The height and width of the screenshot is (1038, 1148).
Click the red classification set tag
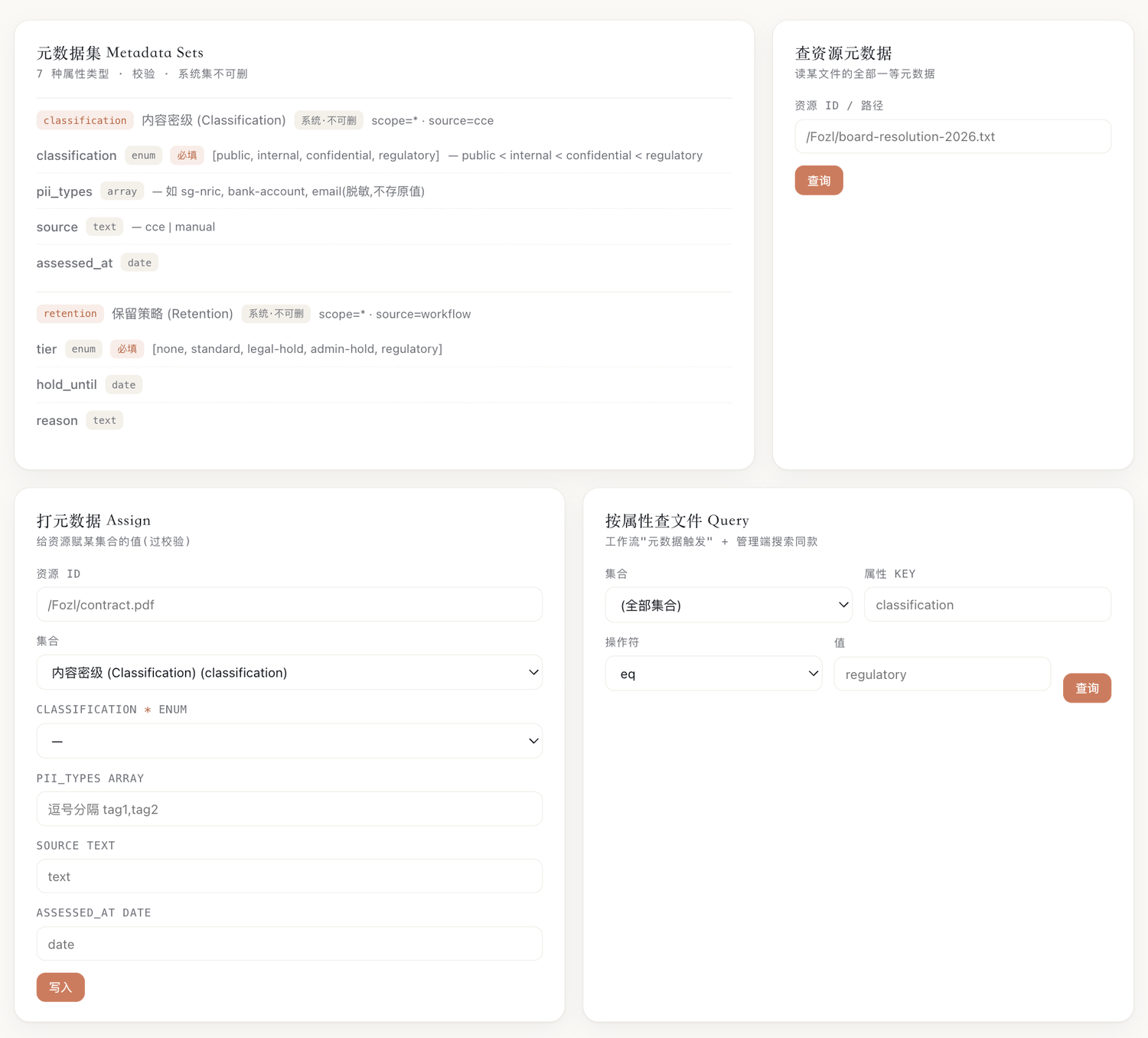pos(85,120)
